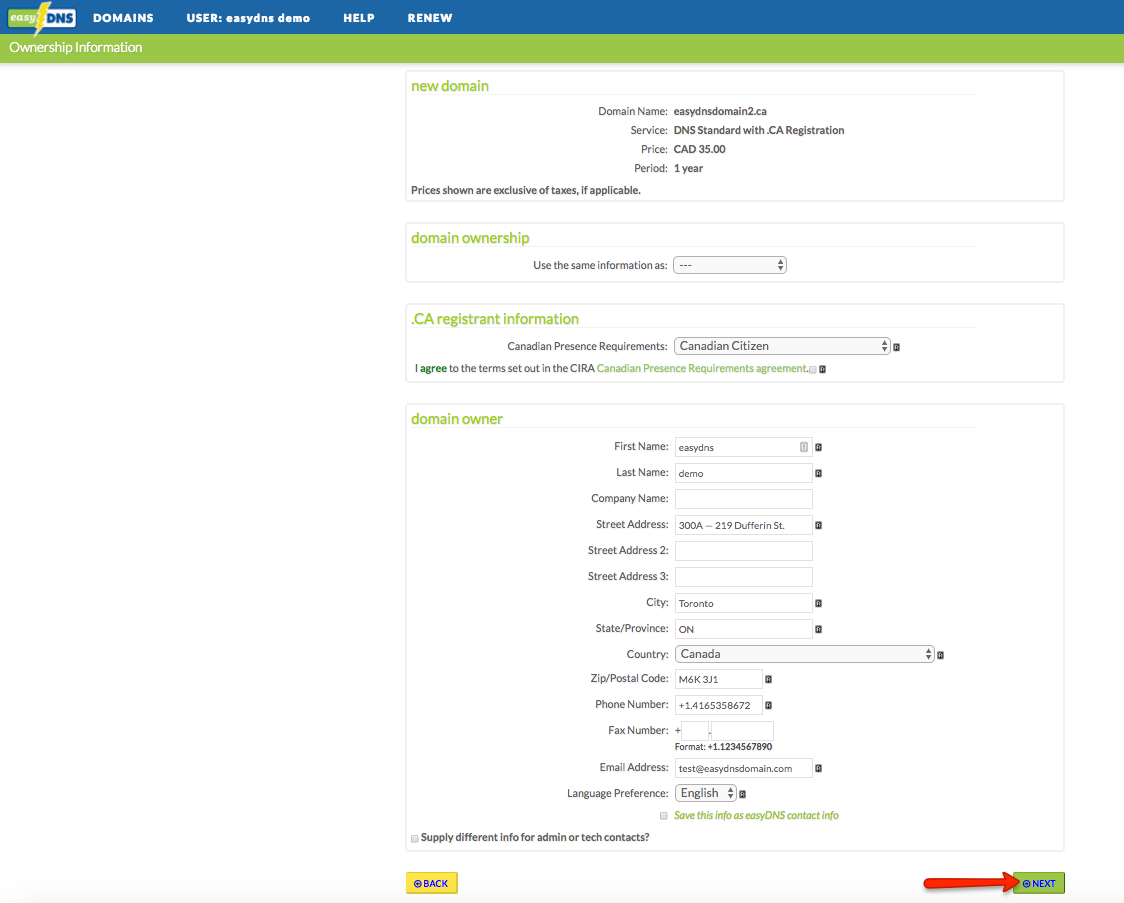Check the CIRA agreement checkbox
The width and height of the screenshot is (1124, 903).
tap(812, 370)
